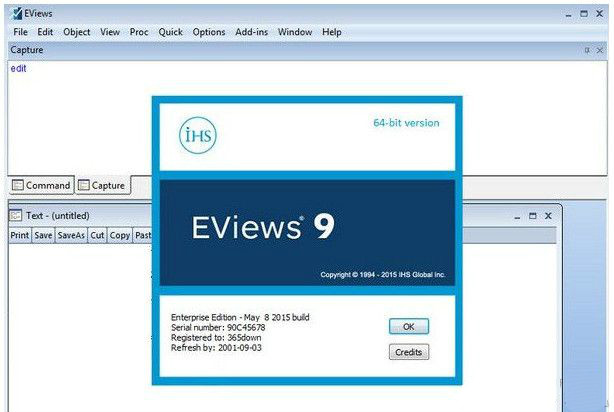Close the EViews main window

tap(599, 14)
